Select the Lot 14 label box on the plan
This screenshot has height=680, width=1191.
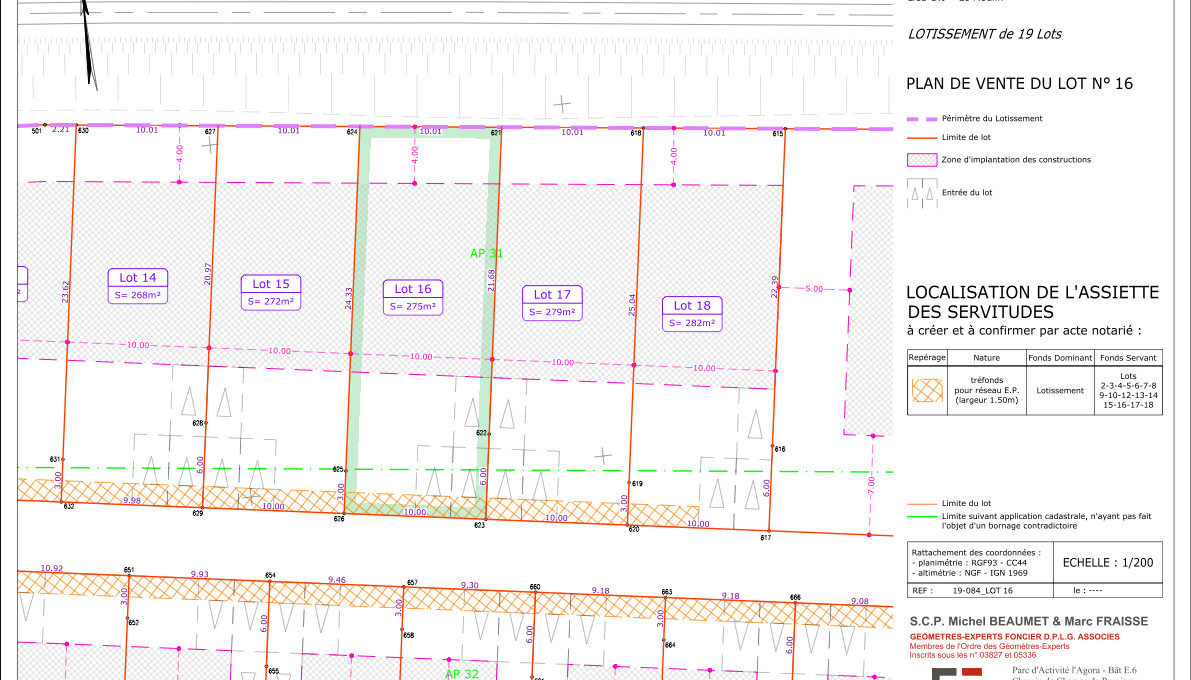point(137,286)
